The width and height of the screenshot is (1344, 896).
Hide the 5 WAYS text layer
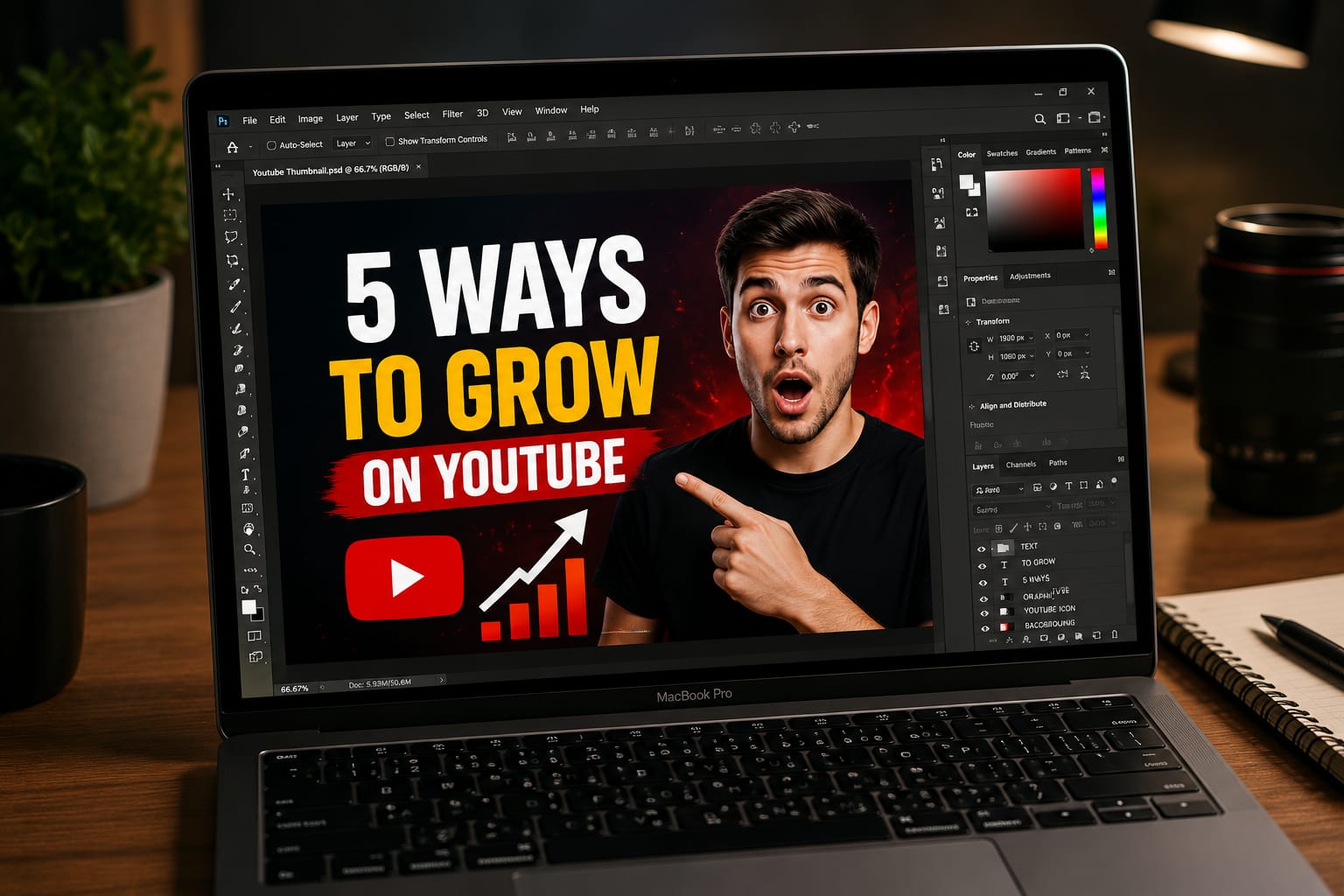point(983,583)
